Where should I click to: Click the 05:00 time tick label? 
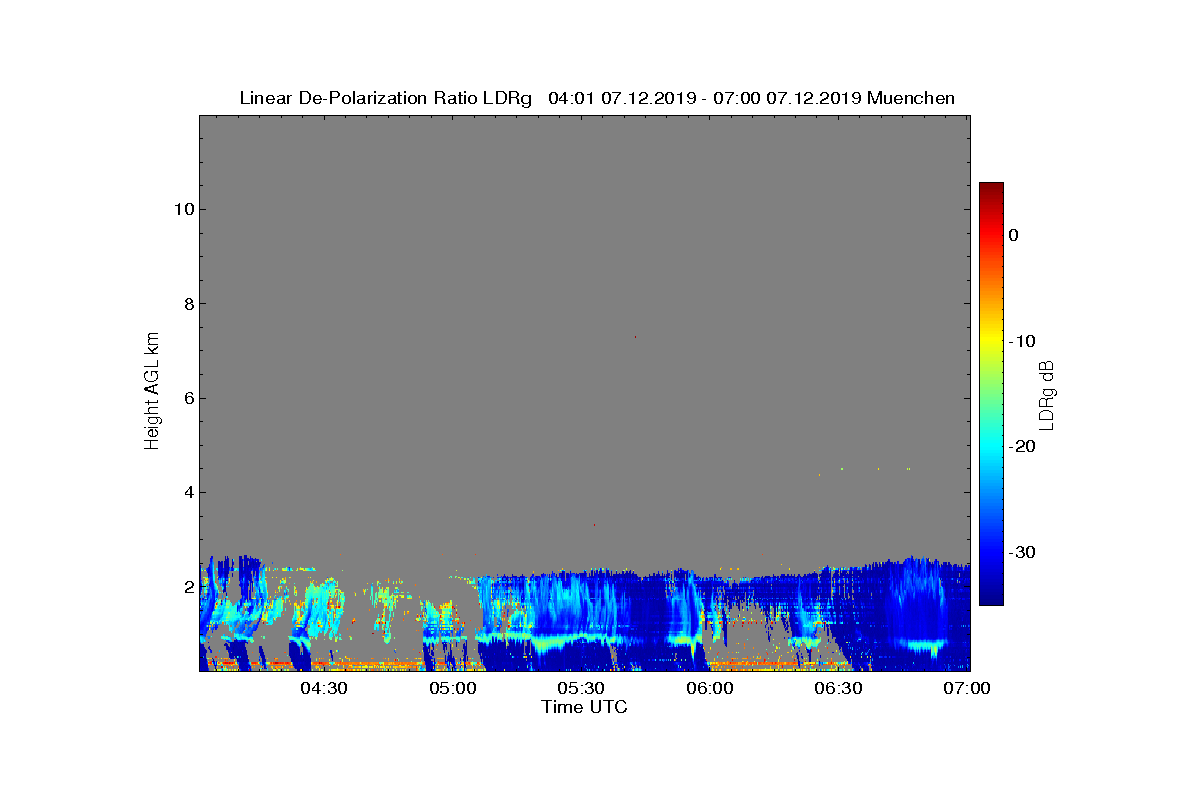[x=453, y=688]
